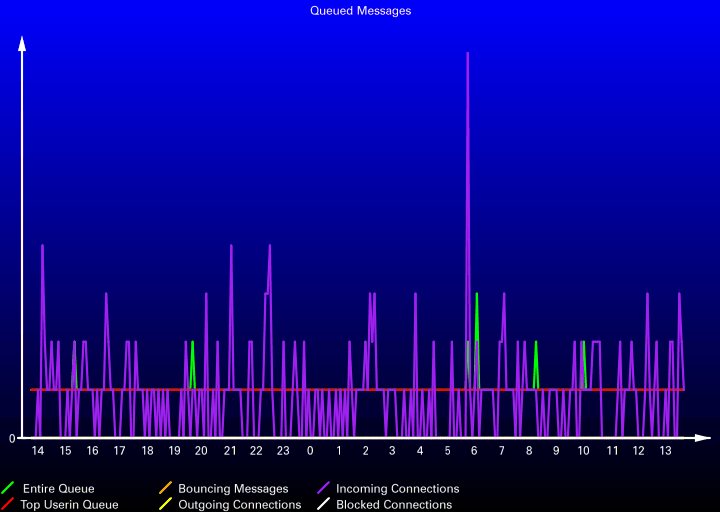This screenshot has height=512, width=720.
Task: Select the Blocked Connections legend label
Action: click(x=394, y=505)
